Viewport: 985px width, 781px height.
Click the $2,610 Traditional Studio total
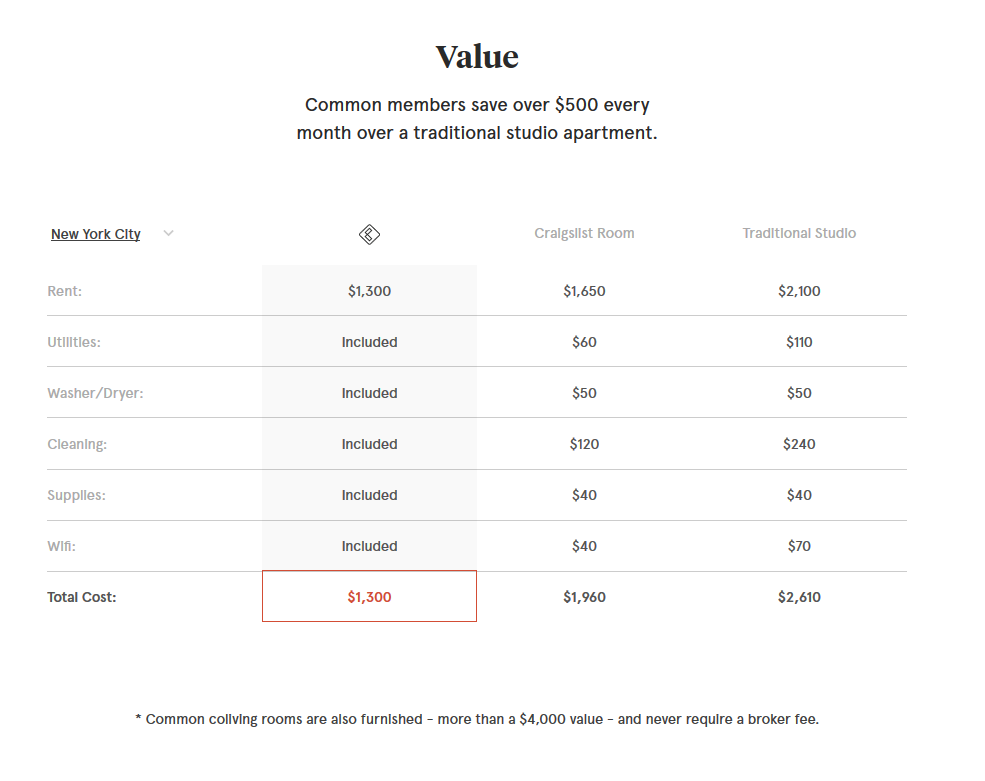click(799, 597)
